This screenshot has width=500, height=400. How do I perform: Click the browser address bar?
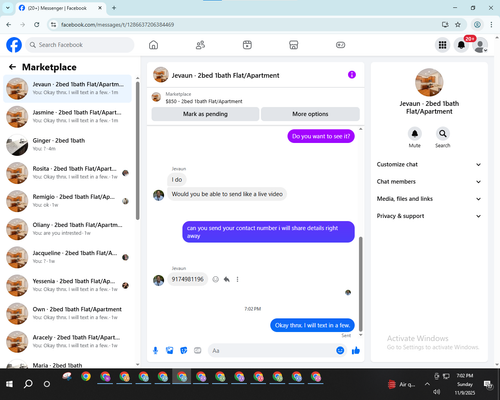(247, 25)
